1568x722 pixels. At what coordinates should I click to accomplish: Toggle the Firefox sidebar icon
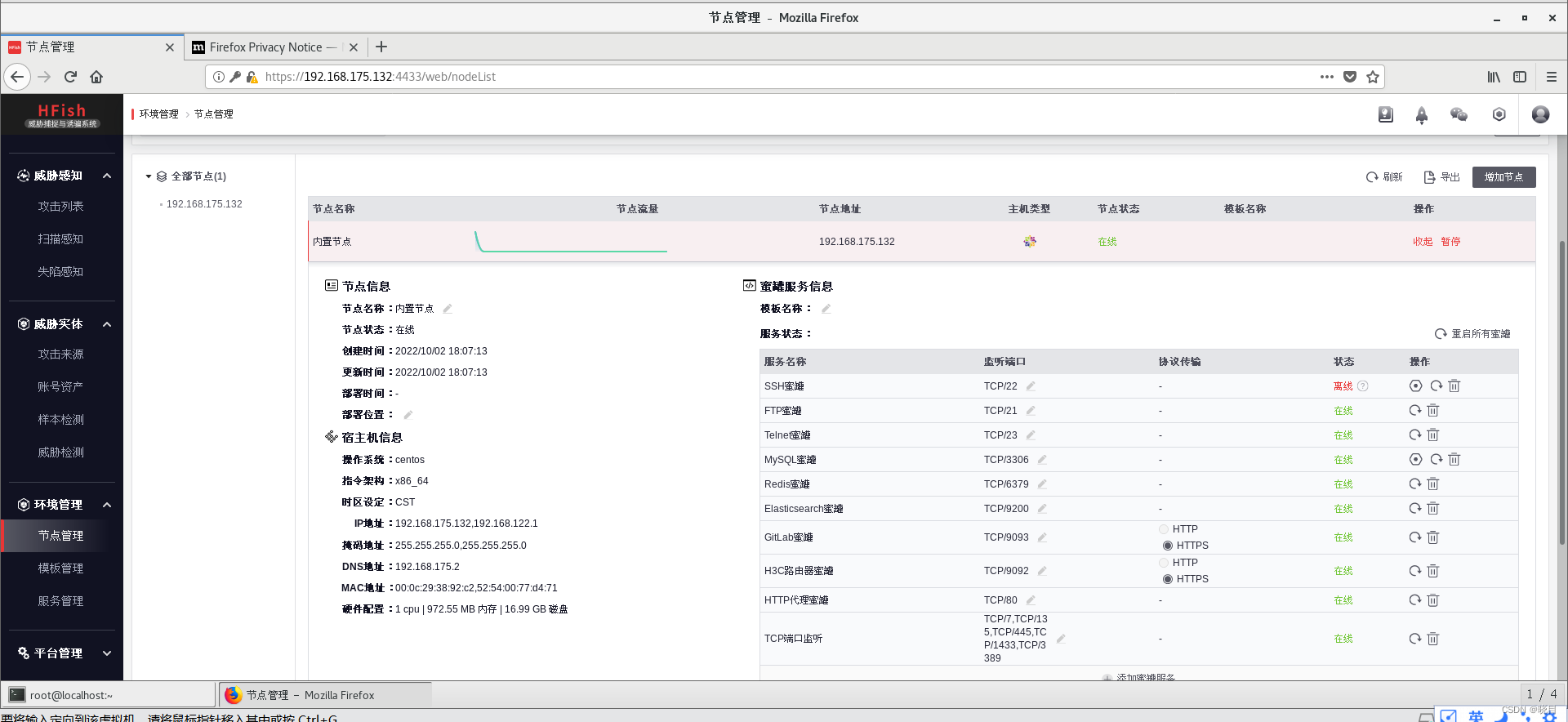coord(1520,77)
